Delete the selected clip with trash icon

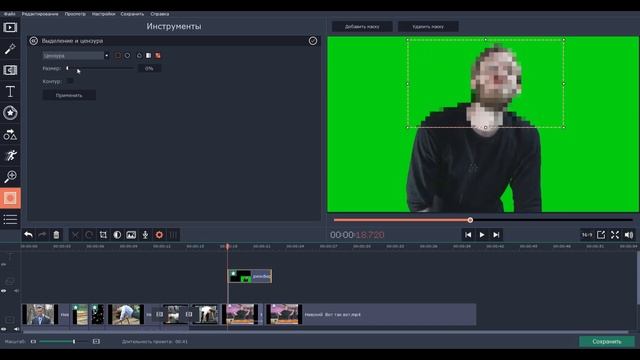tap(56, 235)
